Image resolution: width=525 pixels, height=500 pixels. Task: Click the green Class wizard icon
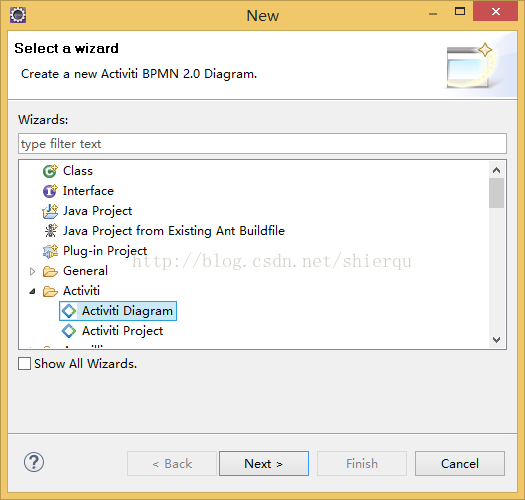coord(50,171)
